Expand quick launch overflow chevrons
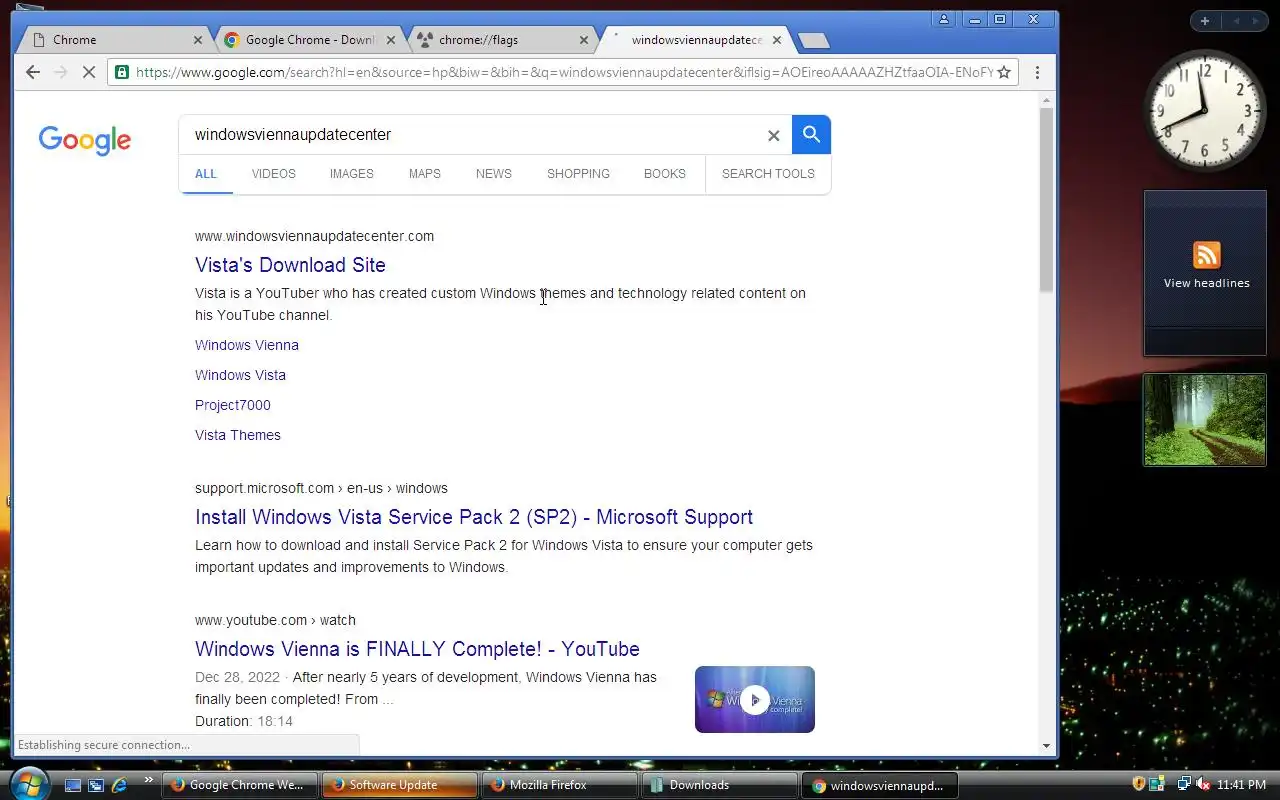Image resolution: width=1280 pixels, height=800 pixels. coord(149,779)
